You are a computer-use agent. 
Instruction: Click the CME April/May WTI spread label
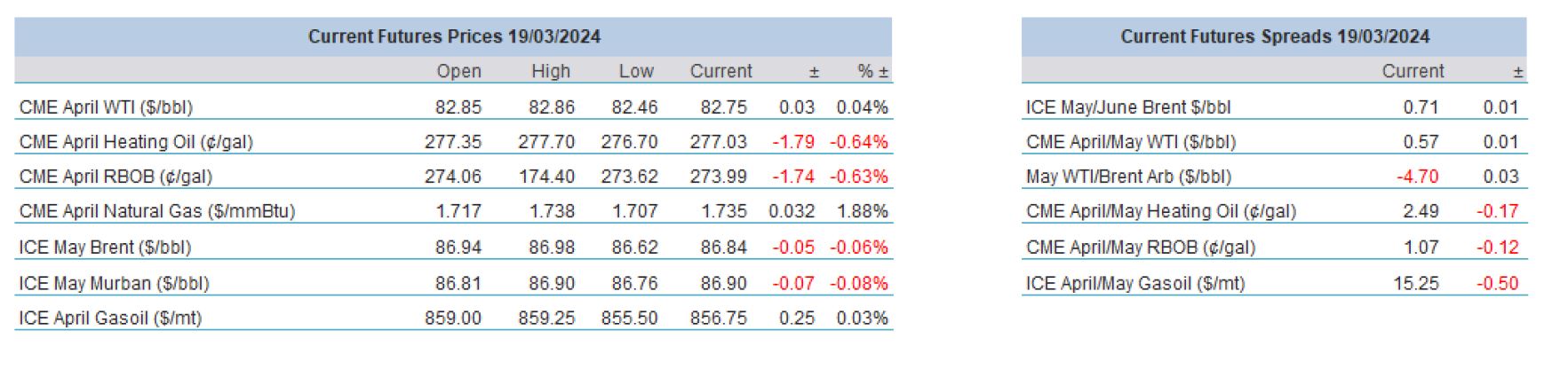(1130, 142)
